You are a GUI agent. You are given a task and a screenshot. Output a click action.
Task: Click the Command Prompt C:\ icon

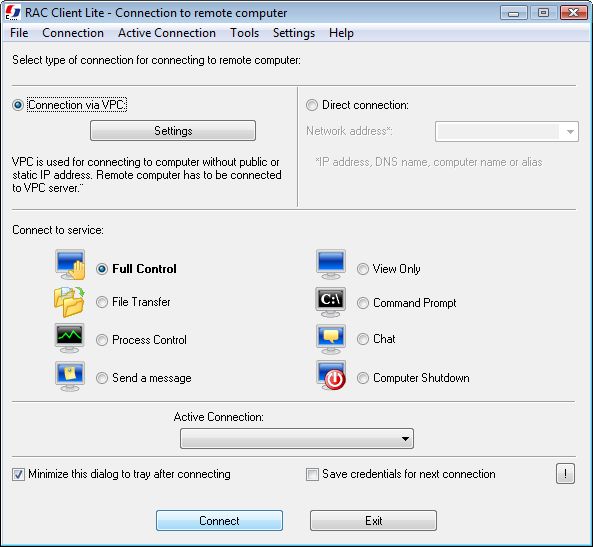coord(331,302)
